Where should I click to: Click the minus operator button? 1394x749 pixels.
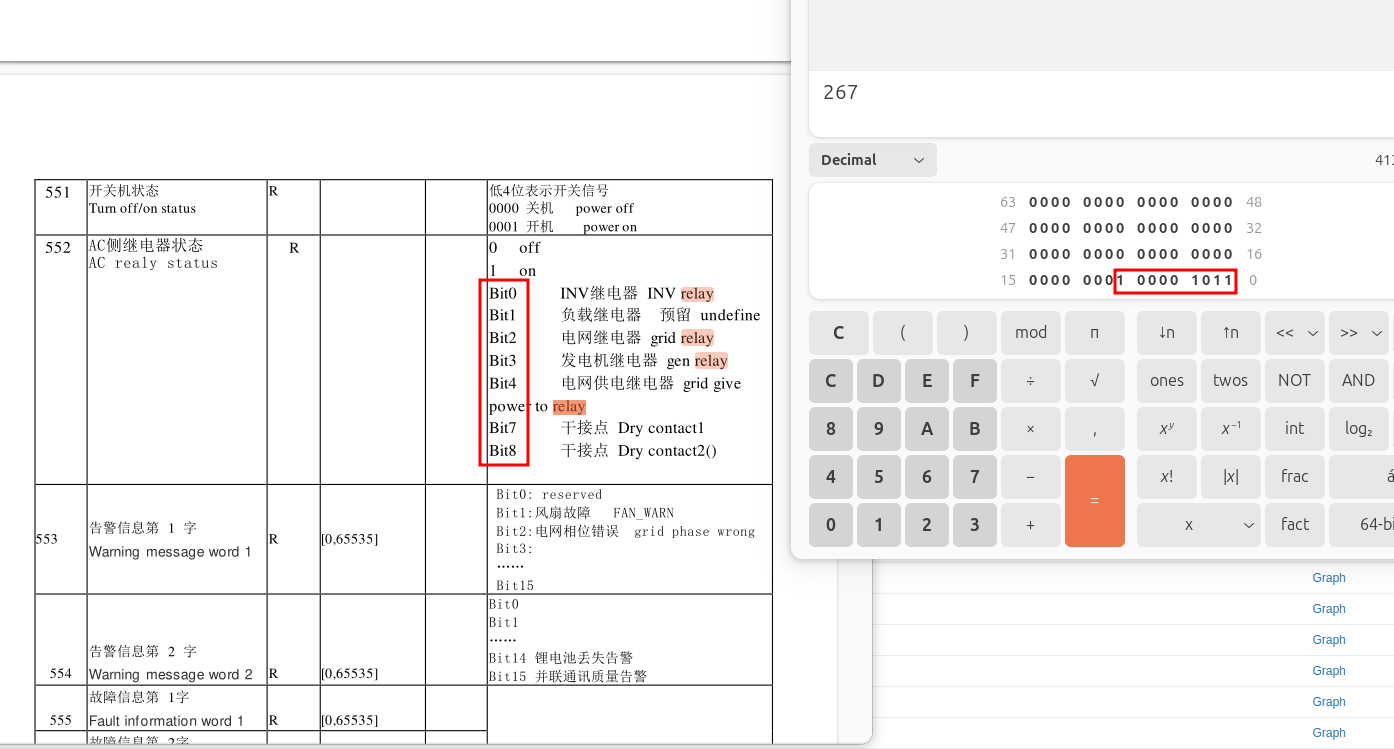1030,477
